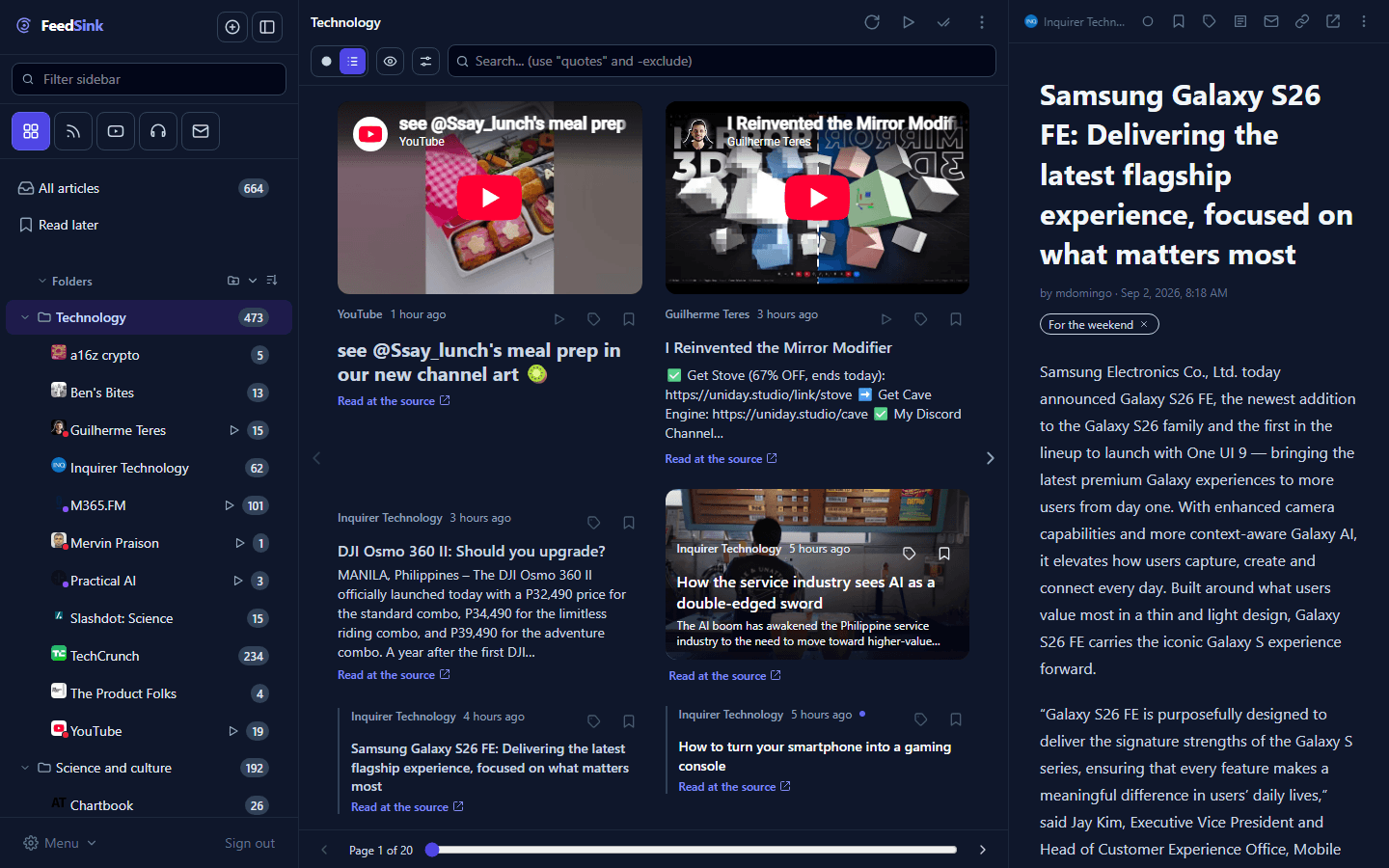Viewport: 1389px width, 868px height.
Task: Refresh the Technology feed list
Action: tap(872, 22)
